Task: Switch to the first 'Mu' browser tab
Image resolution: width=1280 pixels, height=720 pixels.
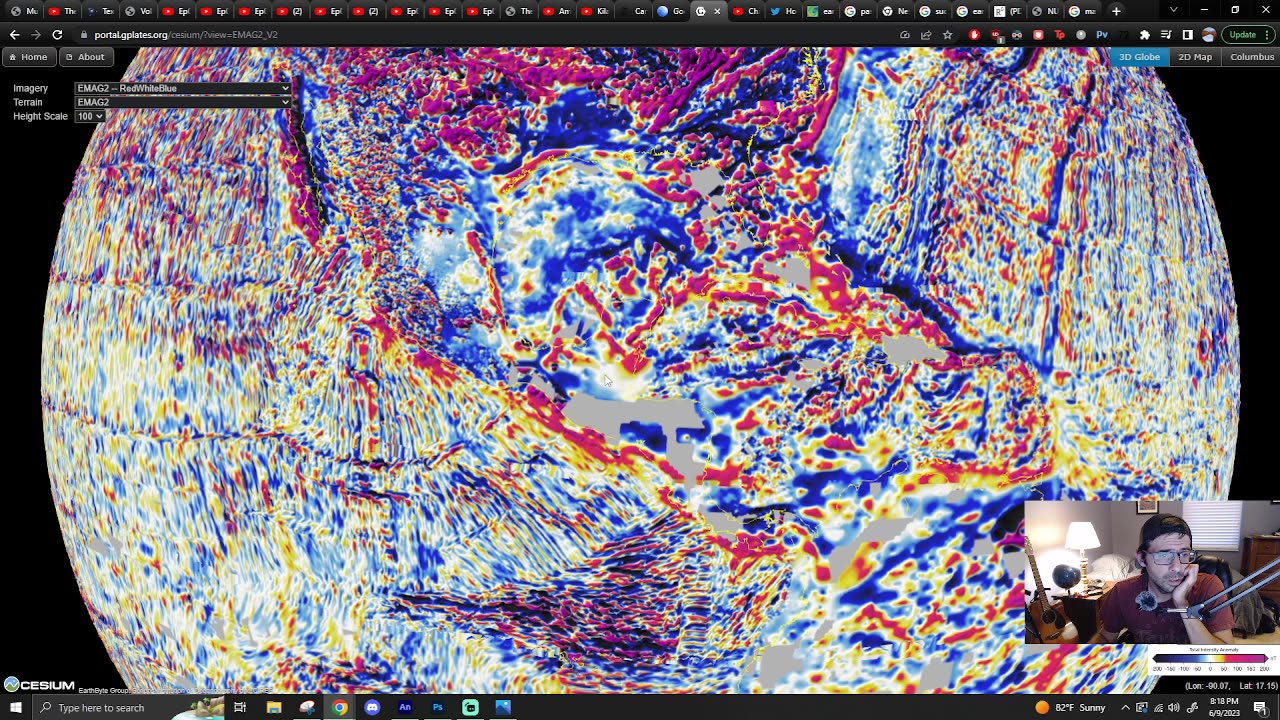Action: (x=24, y=11)
